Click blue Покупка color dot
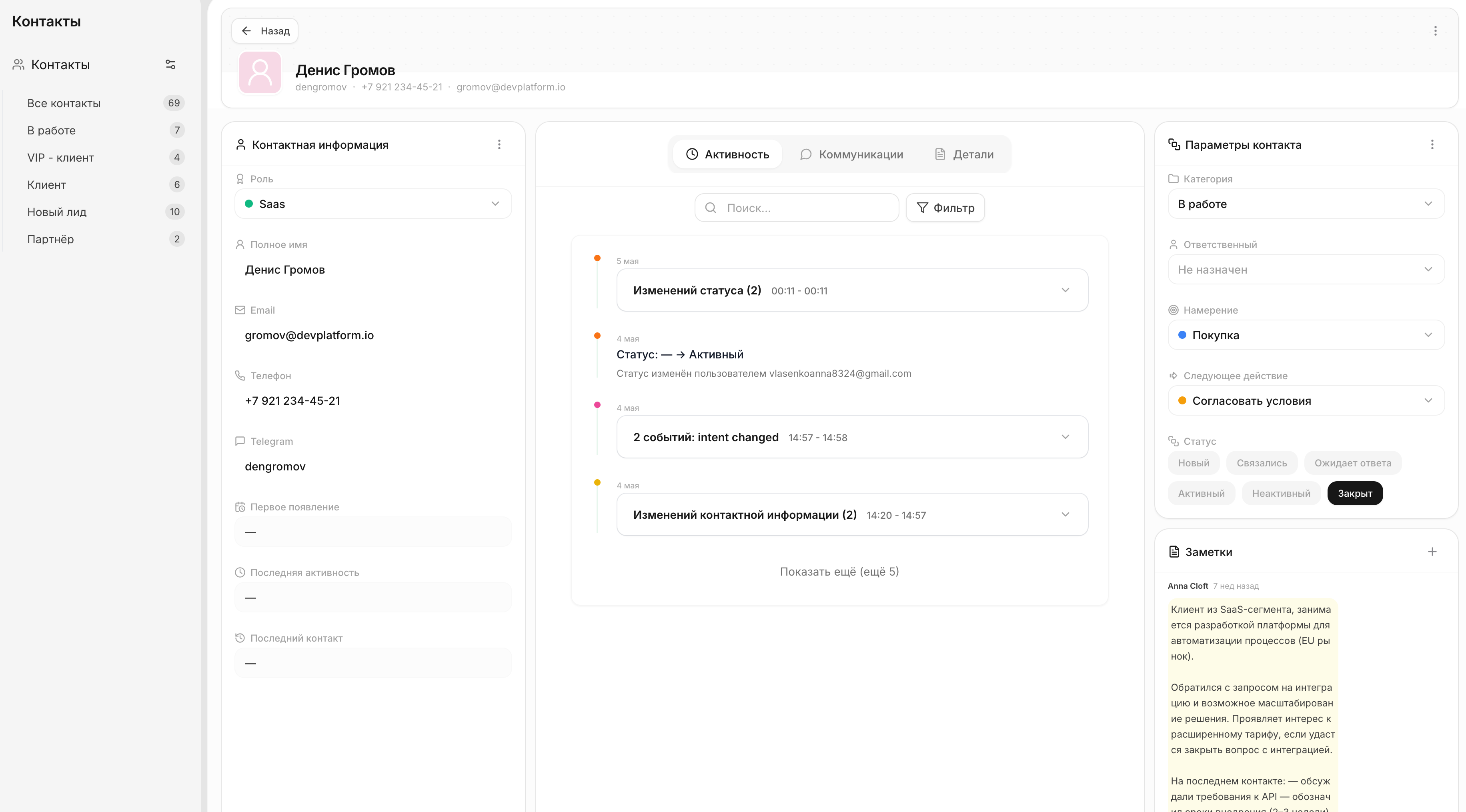 1182,335
